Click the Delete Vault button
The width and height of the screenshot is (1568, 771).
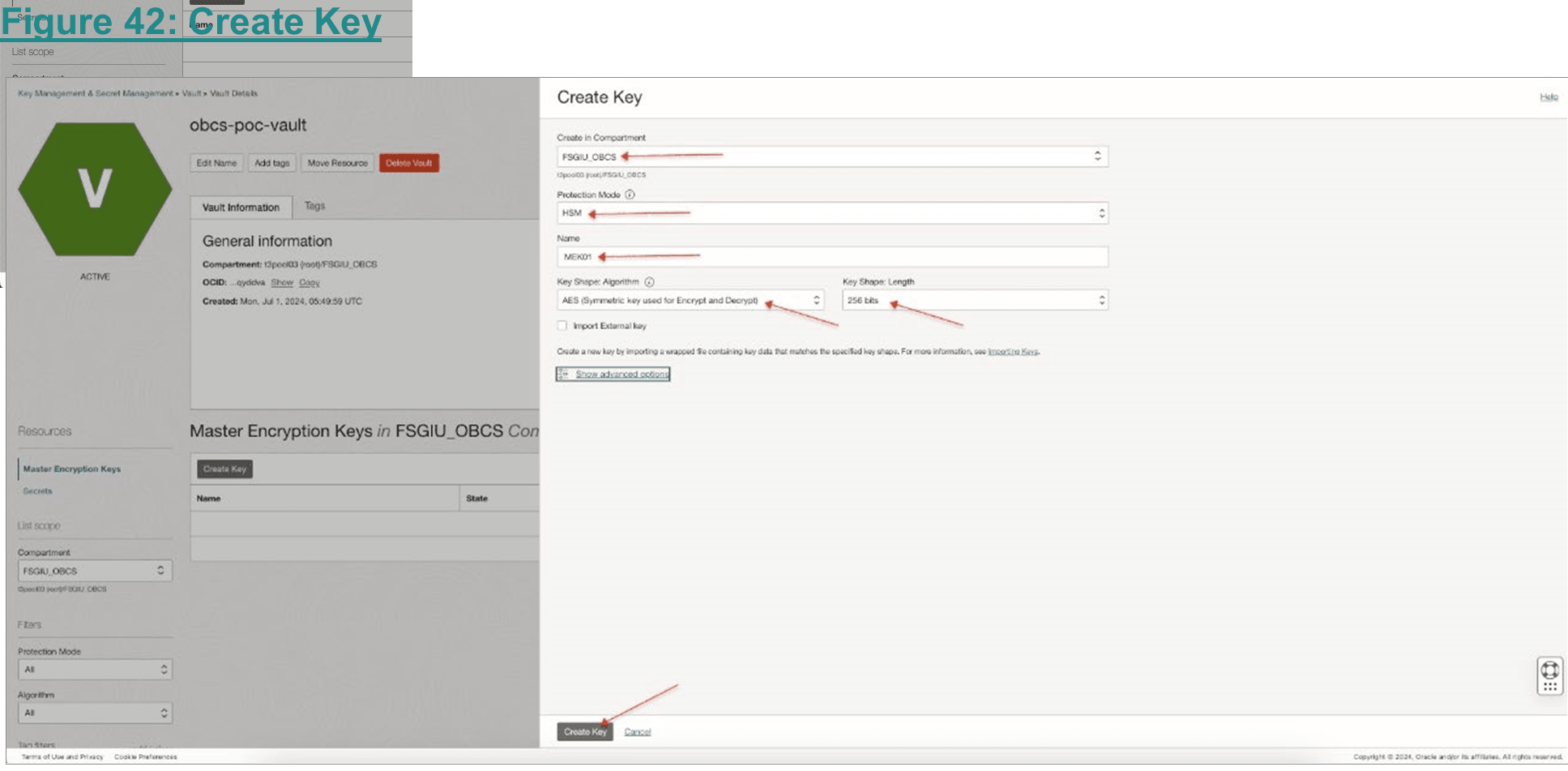pos(408,163)
